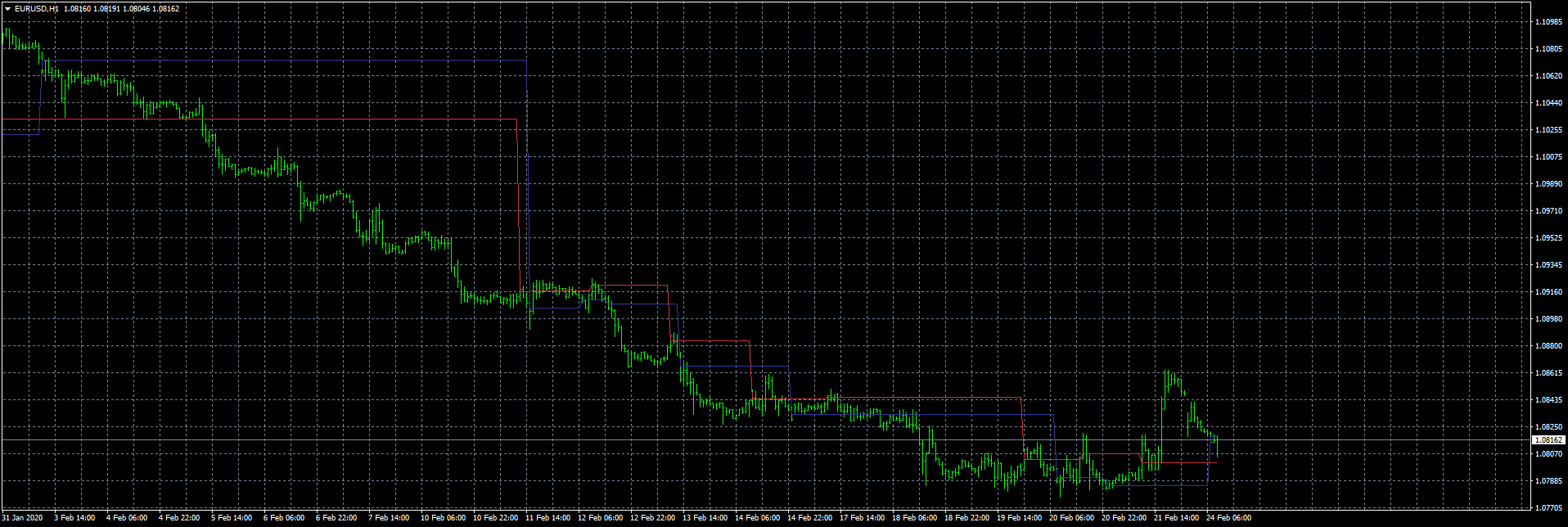Click the 31 Jan 2020 date label
The image size is (1568, 527).
[x=23, y=518]
